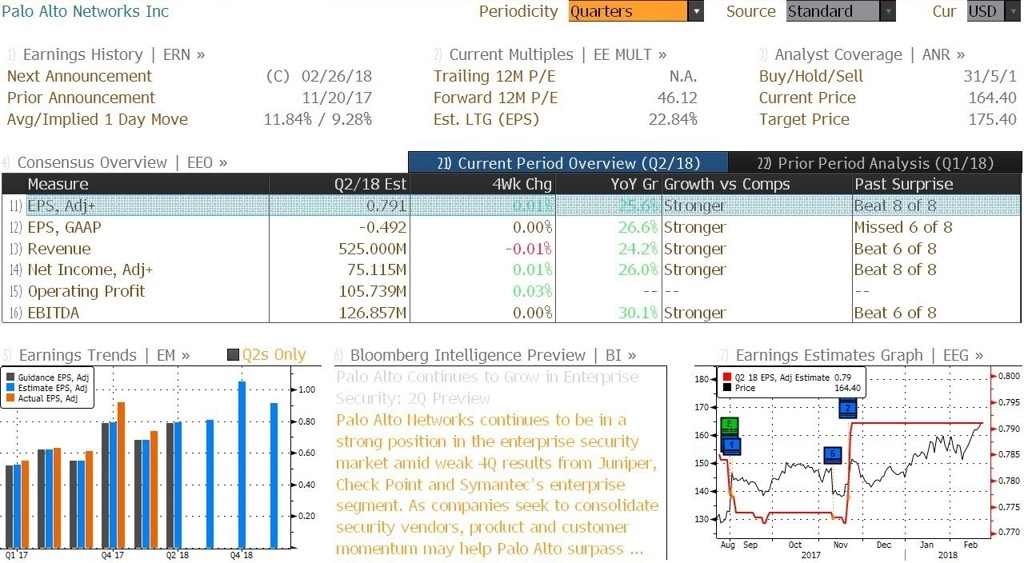Select the Standard source field
This screenshot has width=1024, height=563.
point(833,11)
